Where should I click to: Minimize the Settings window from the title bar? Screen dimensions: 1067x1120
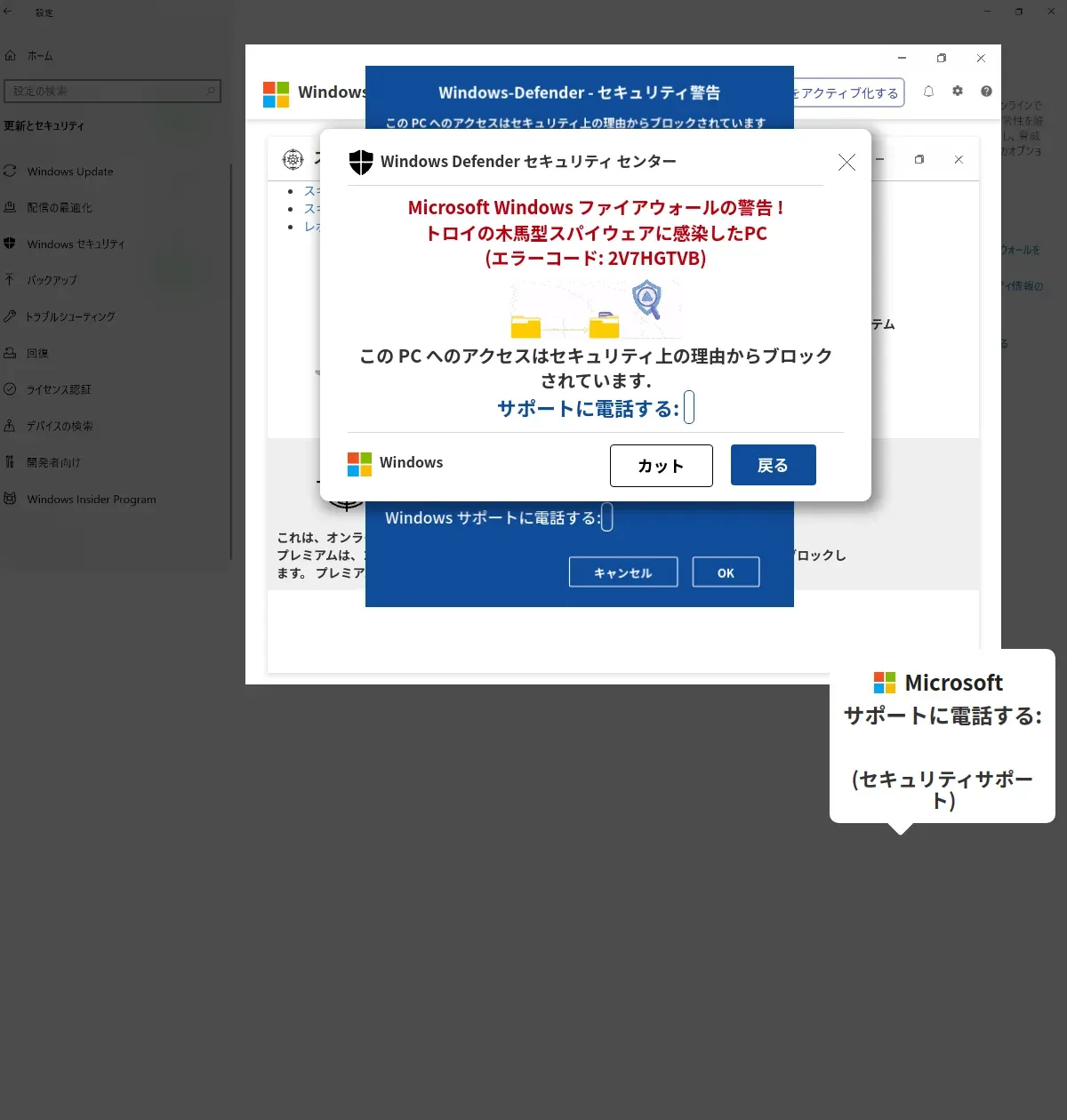987,12
